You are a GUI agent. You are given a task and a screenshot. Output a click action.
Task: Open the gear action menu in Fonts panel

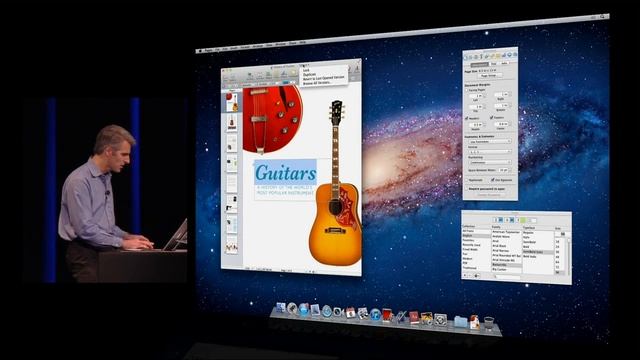pyautogui.click(x=476, y=276)
